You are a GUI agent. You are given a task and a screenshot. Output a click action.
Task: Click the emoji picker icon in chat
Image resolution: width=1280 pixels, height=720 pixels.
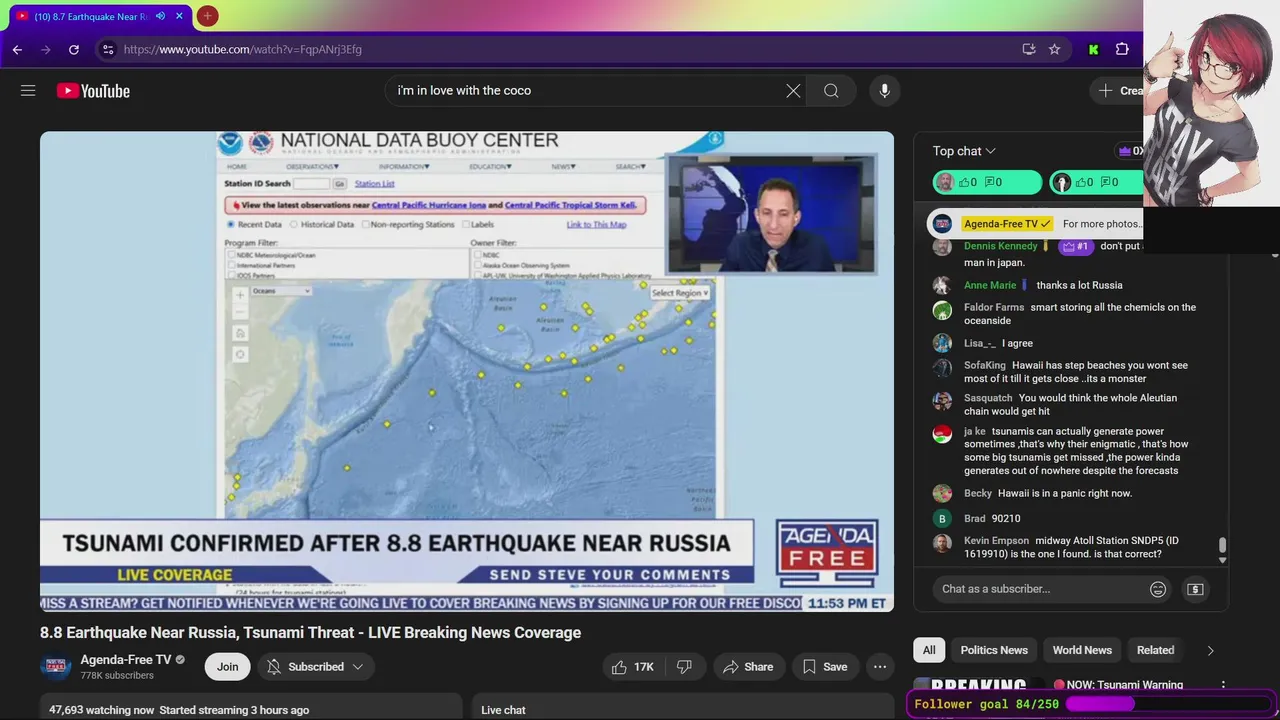(x=1158, y=589)
